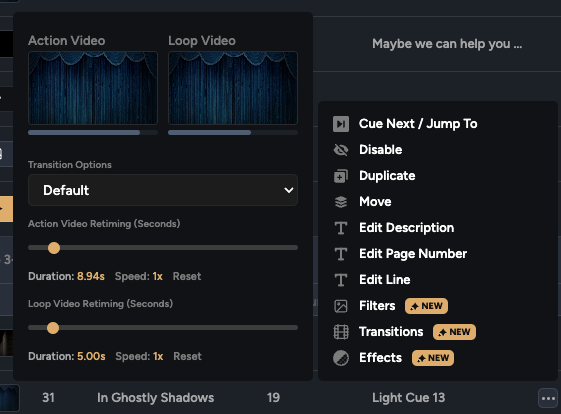Click the Cue Next skip-forward icon

click(341, 124)
